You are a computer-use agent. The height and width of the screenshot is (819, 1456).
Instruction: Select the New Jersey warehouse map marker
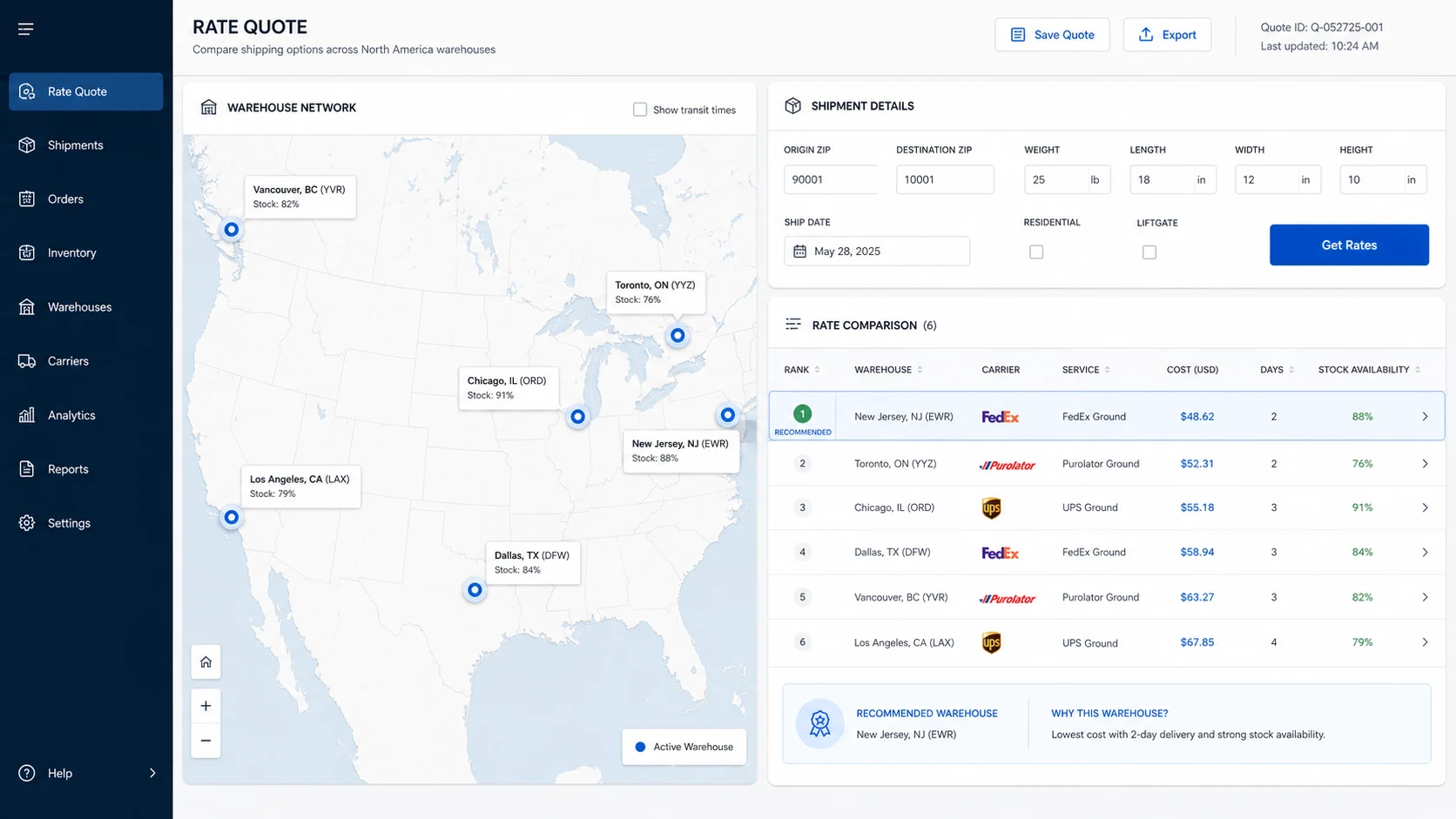click(x=727, y=415)
